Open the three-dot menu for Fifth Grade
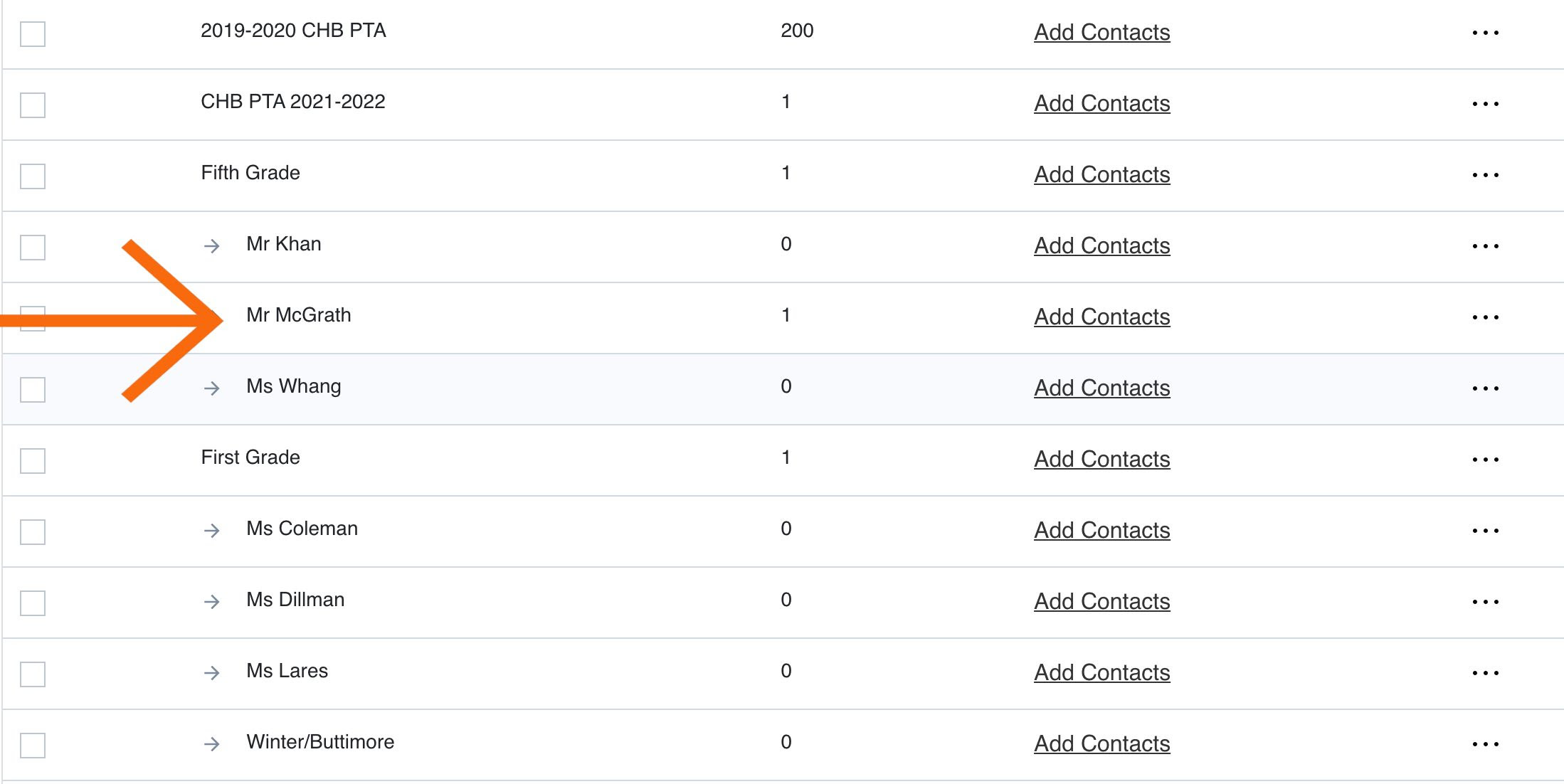The height and width of the screenshot is (784, 1564). click(1485, 175)
